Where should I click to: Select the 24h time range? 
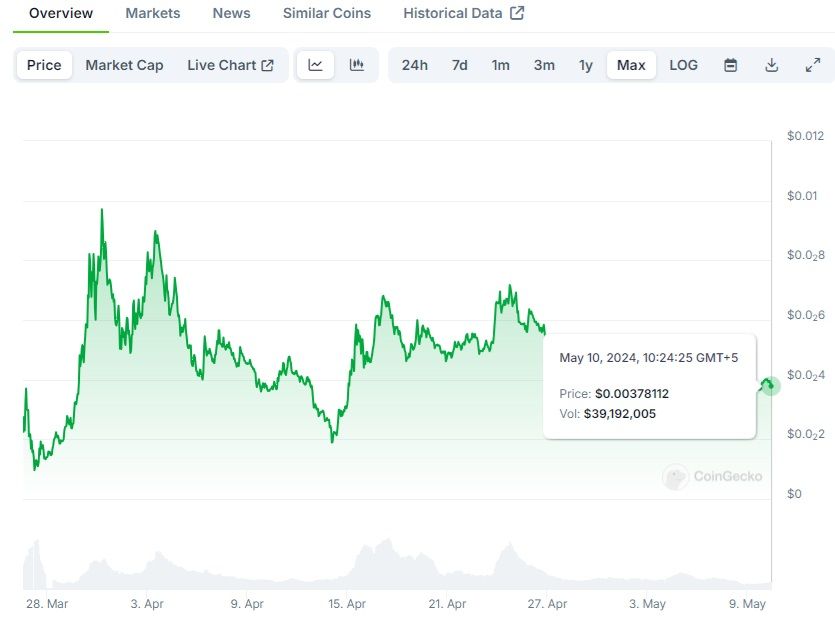click(415, 65)
